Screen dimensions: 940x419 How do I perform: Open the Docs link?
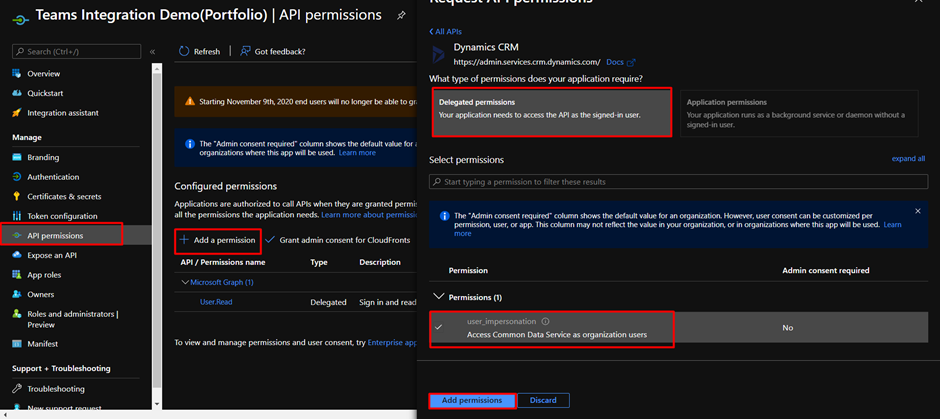pyautogui.click(x=615, y=62)
